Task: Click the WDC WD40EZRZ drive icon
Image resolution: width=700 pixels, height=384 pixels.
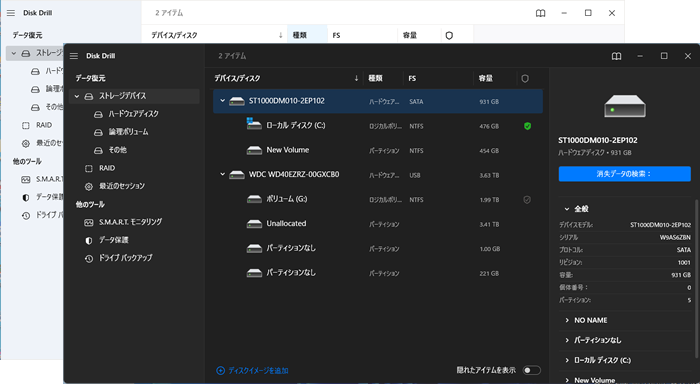Action: pyautogui.click(x=237, y=175)
